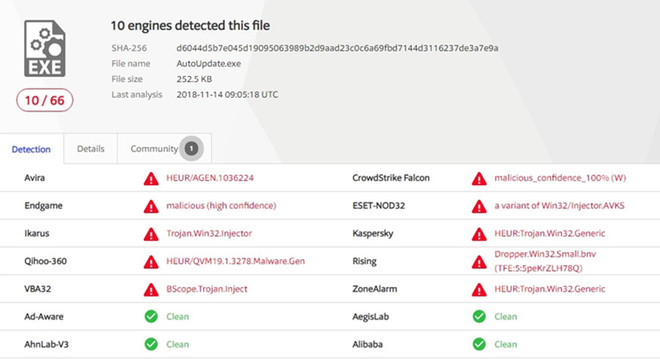Screen dimensions: 660x362
Task: Click the Rising warning triangle icon
Action: [x=479, y=262]
